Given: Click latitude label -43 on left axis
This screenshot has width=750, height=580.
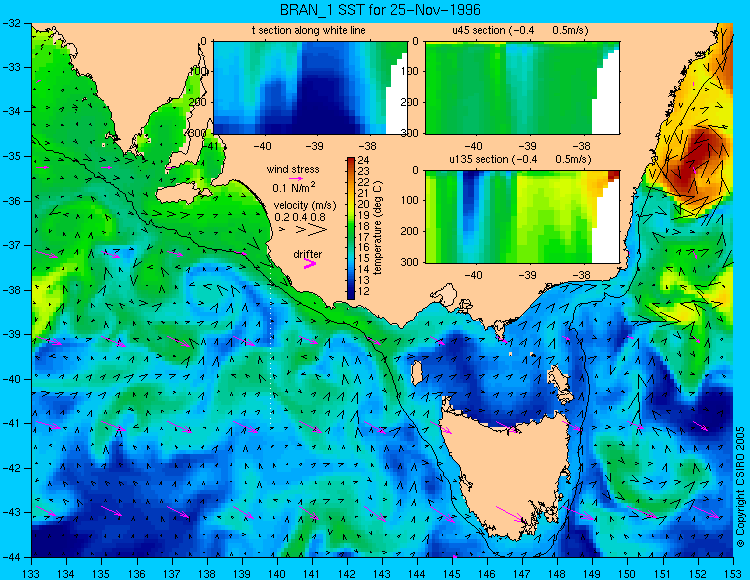Looking at the screenshot, I should point(12,512).
